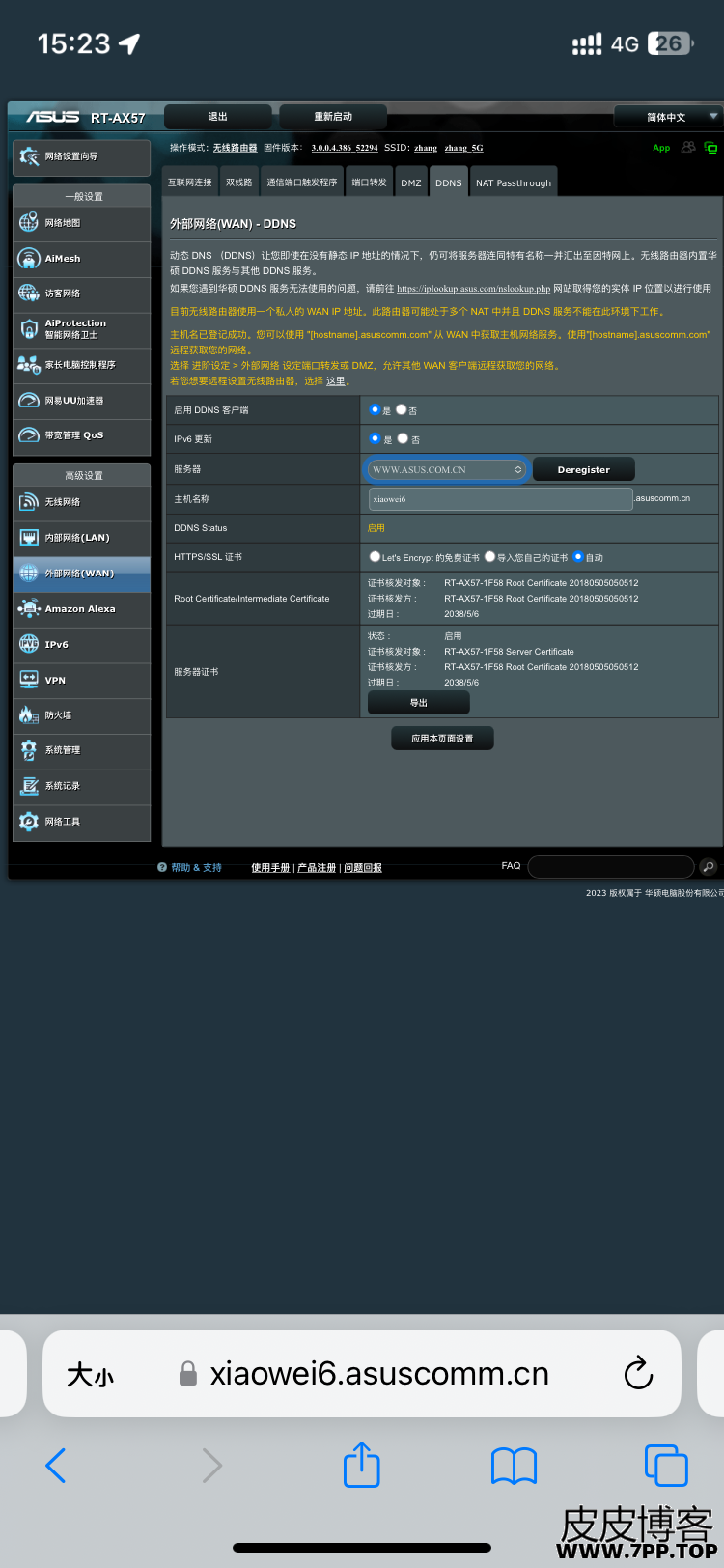Go to 访客网络 guest network
724x1568 pixels.
pyautogui.click(x=82, y=294)
